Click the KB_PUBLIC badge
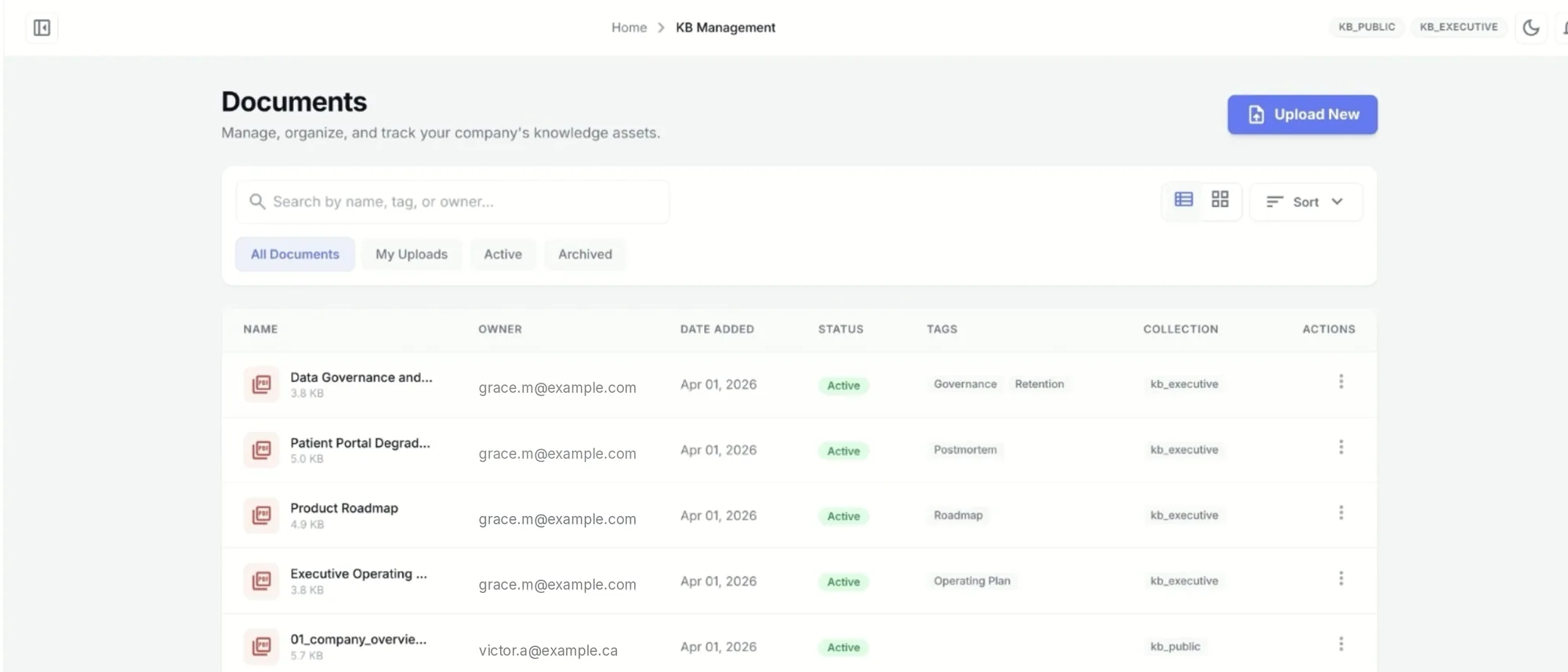The height and width of the screenshot is (672, 1568). point(1367,27)
